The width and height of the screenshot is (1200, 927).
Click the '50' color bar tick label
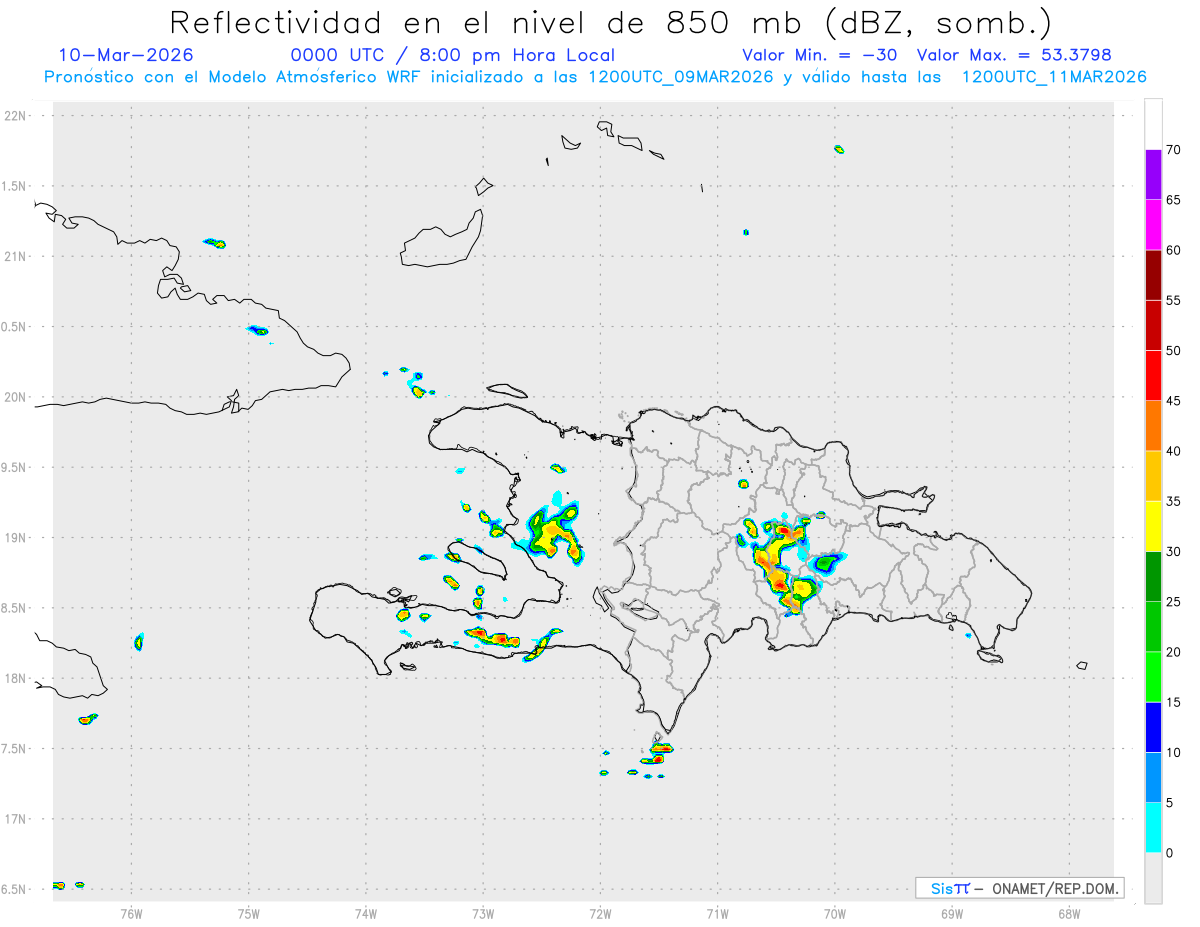coord(1173,351)
